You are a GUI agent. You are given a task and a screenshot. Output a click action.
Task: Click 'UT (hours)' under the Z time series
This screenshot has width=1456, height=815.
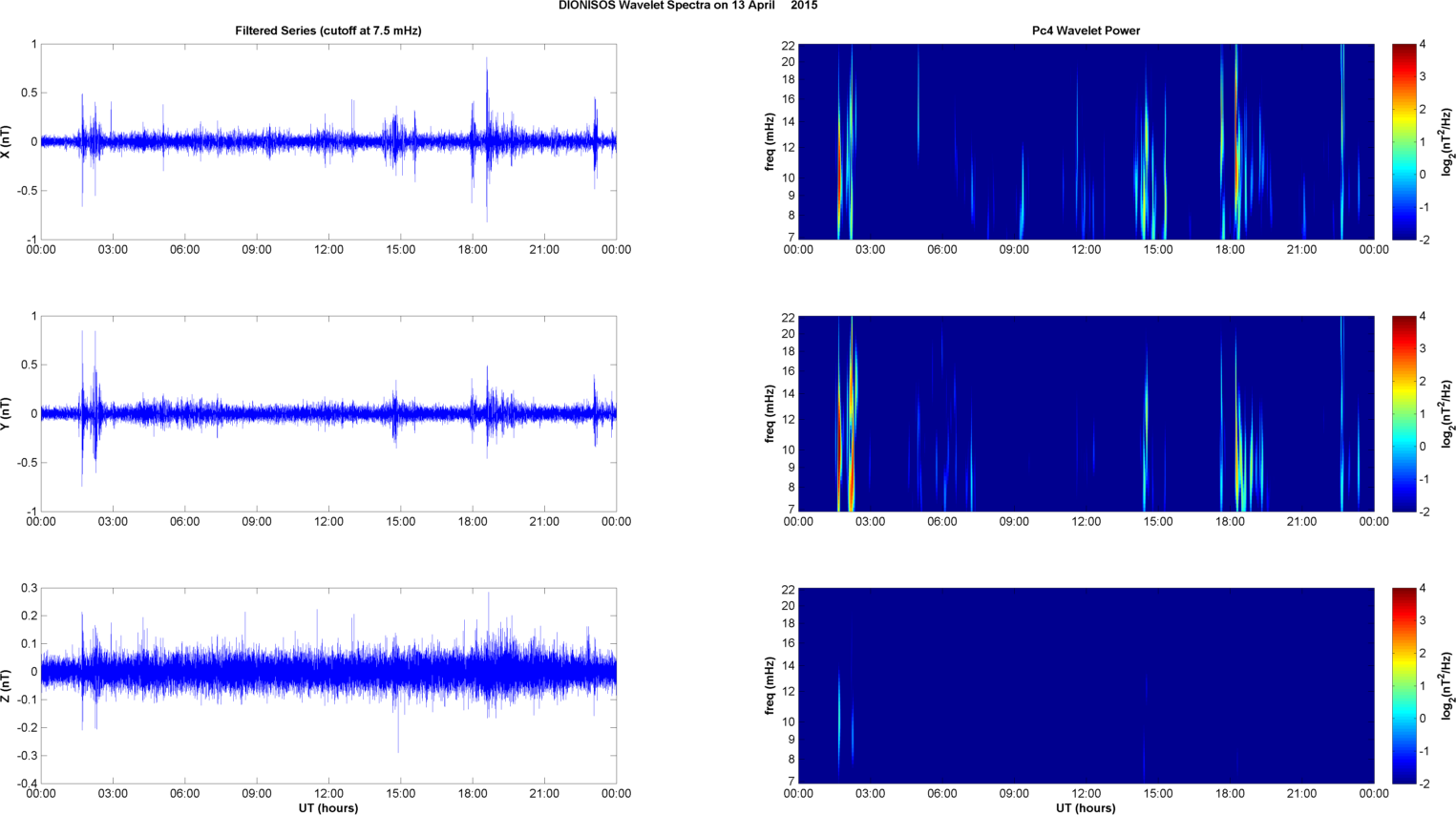[x=328, y=808]
